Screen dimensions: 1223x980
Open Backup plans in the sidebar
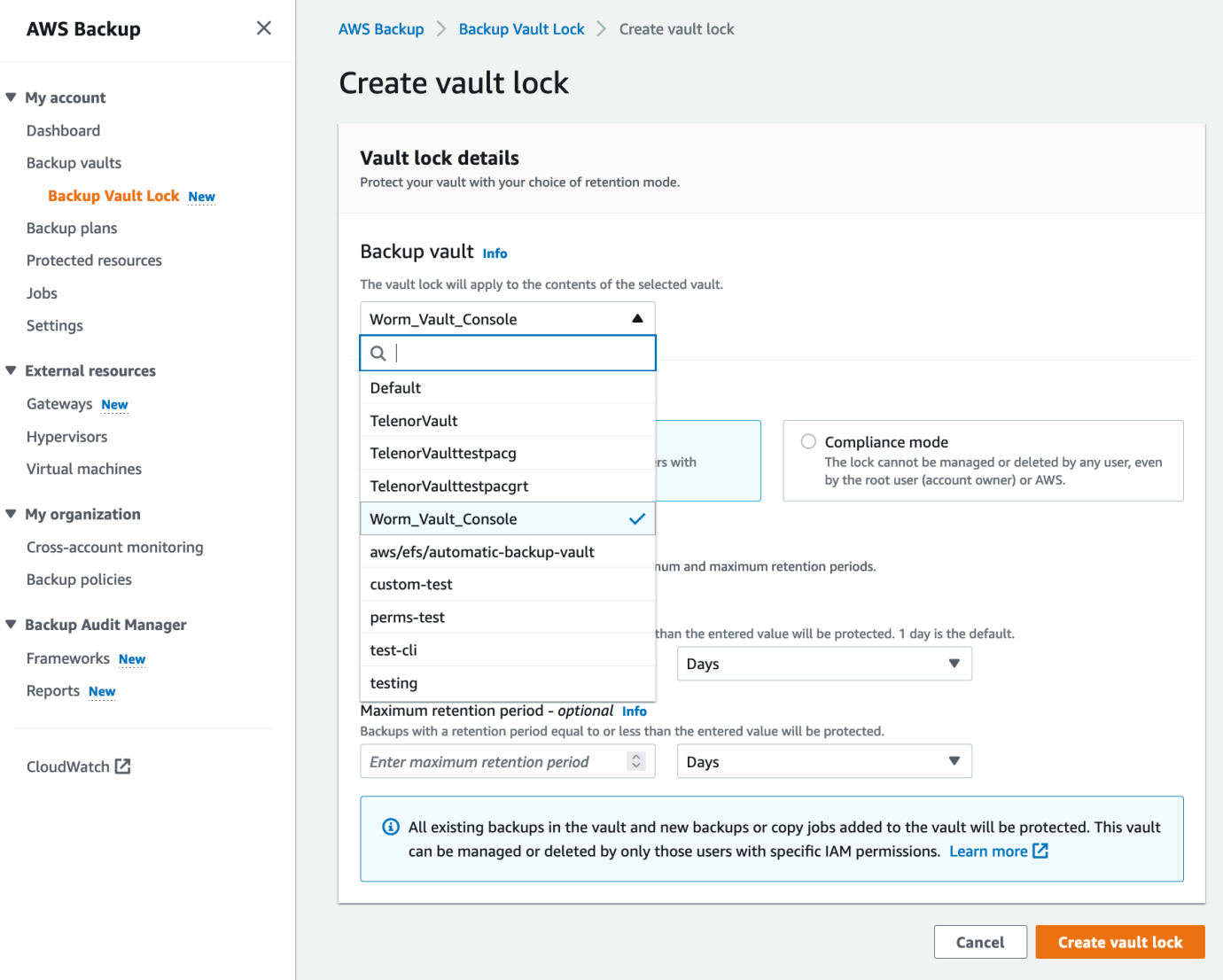click(72, 228)
